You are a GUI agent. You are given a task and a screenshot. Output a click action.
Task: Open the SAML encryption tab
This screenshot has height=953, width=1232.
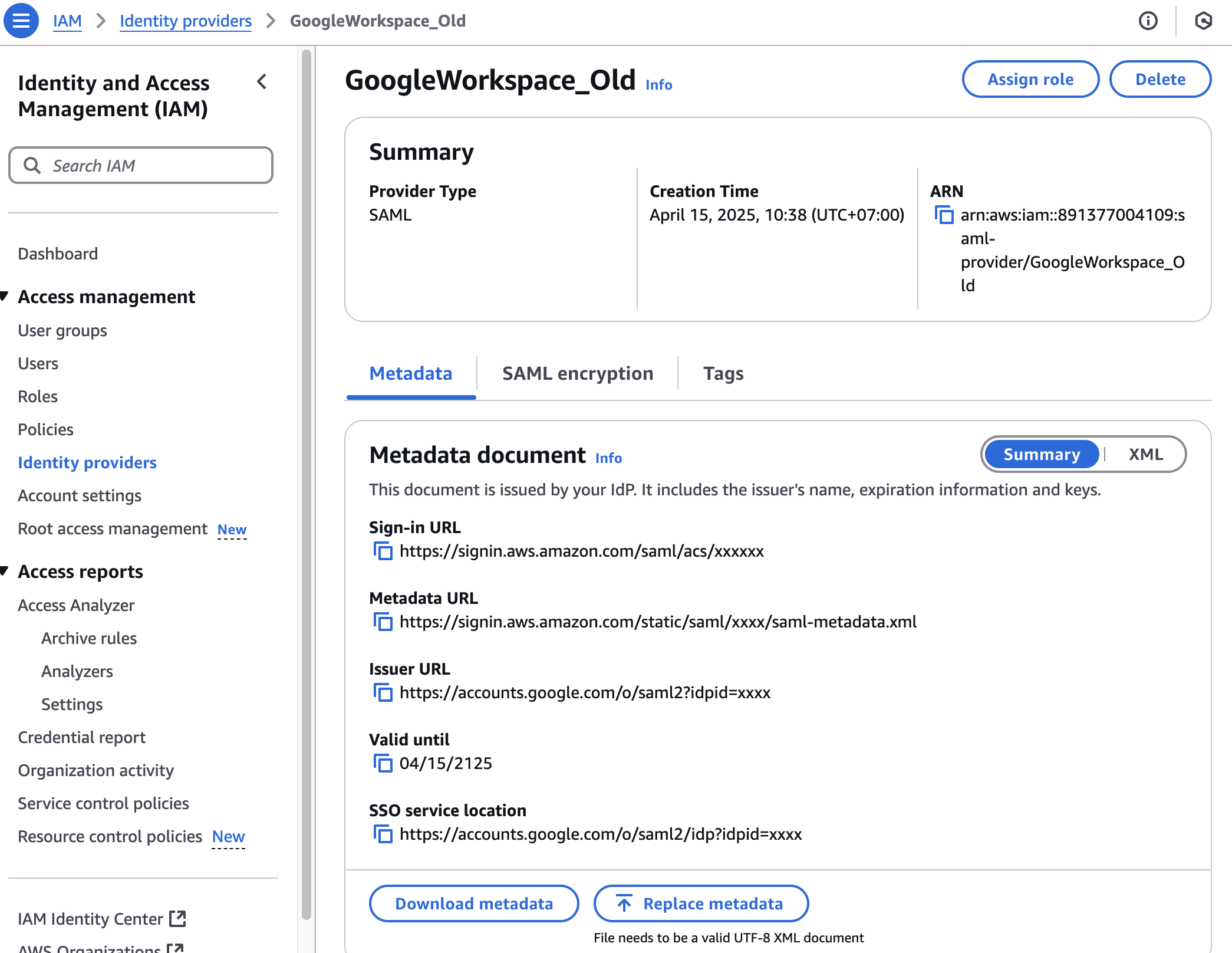coord(578,373)
